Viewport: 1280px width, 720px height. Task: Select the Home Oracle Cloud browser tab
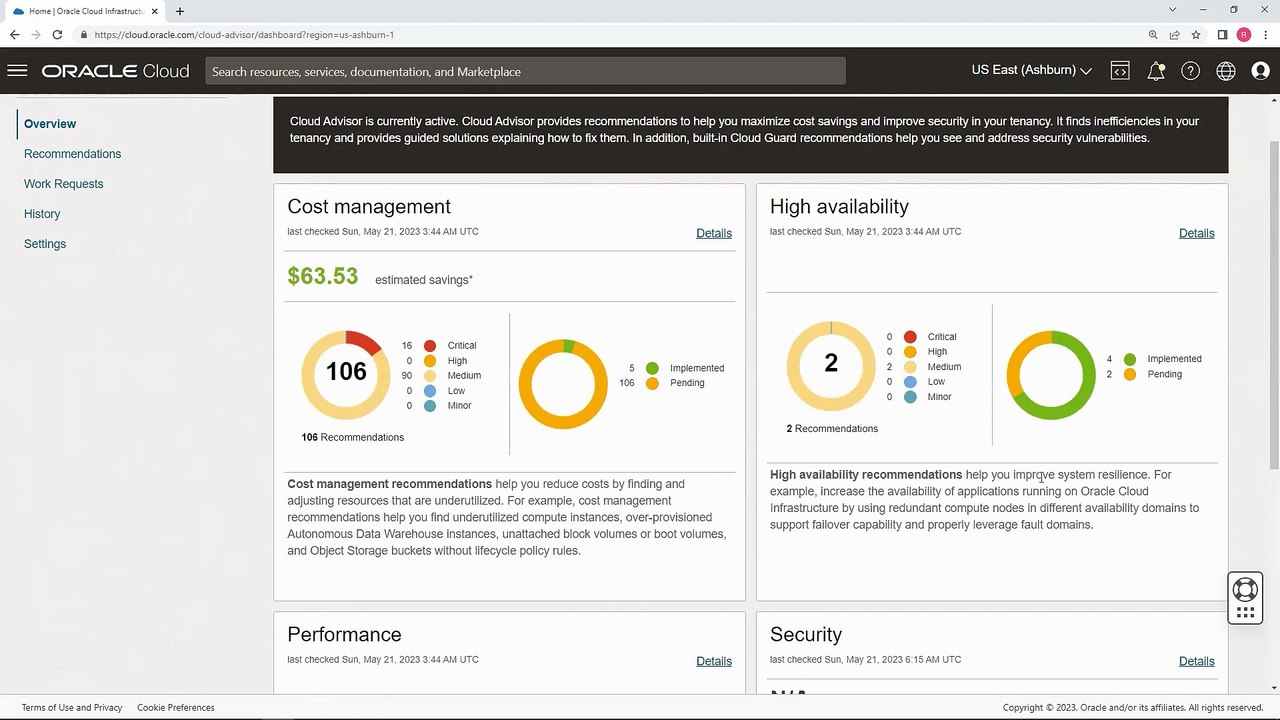[84, 11]
